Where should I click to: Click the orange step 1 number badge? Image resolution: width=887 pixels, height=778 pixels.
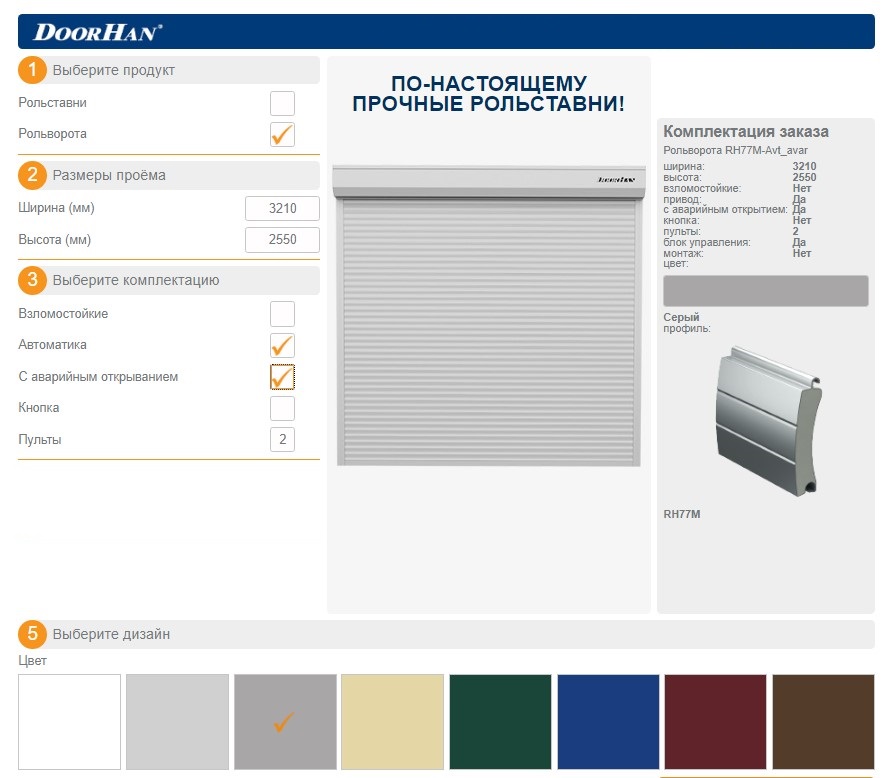tap(32, 70)
